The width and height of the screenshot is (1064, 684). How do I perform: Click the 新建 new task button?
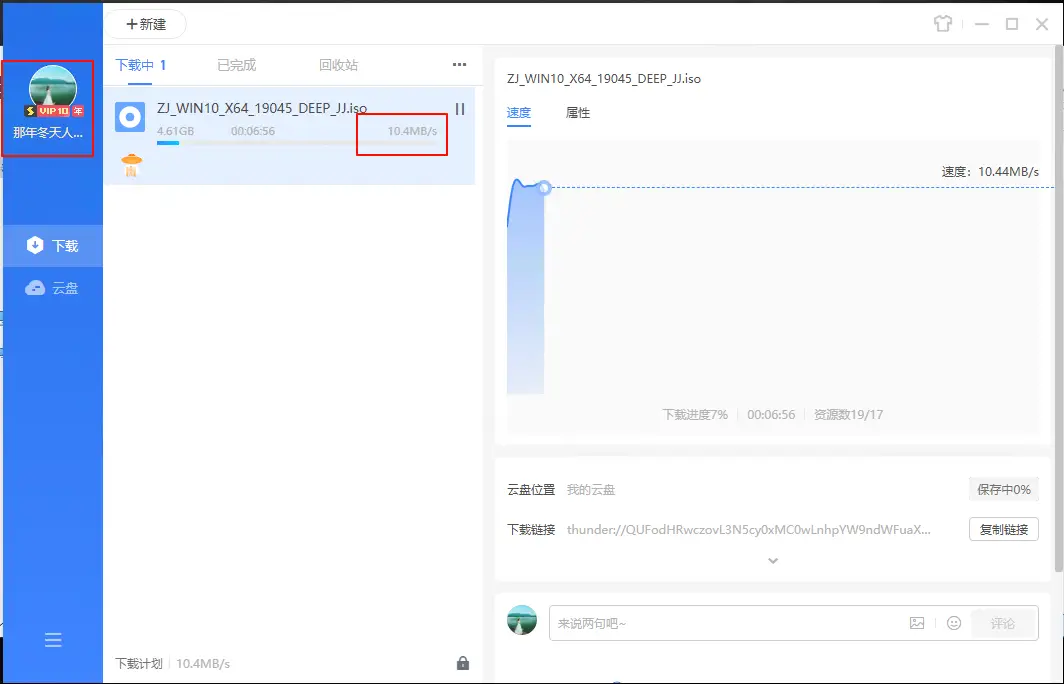click(x=145, y=24)
